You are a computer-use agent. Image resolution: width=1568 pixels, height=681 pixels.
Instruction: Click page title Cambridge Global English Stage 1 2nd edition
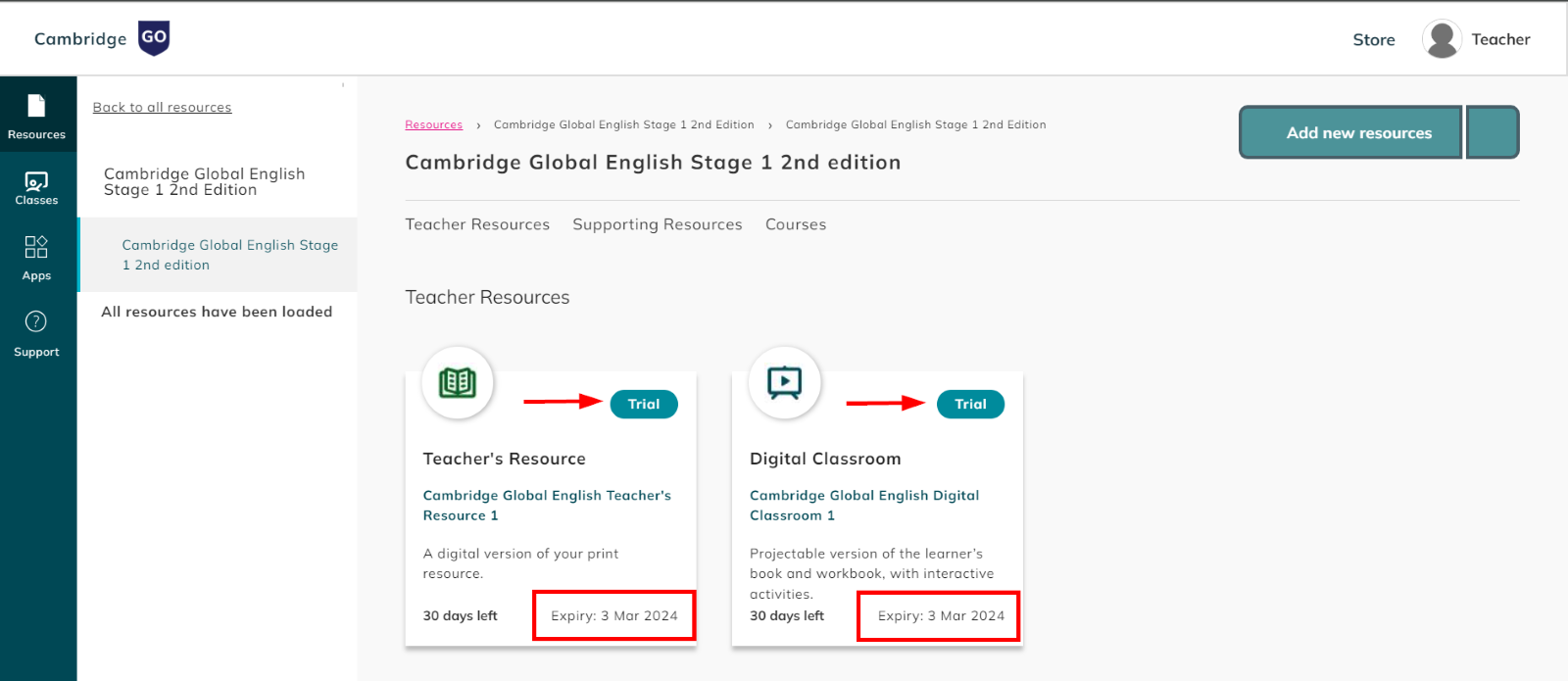tap(653, 163)
